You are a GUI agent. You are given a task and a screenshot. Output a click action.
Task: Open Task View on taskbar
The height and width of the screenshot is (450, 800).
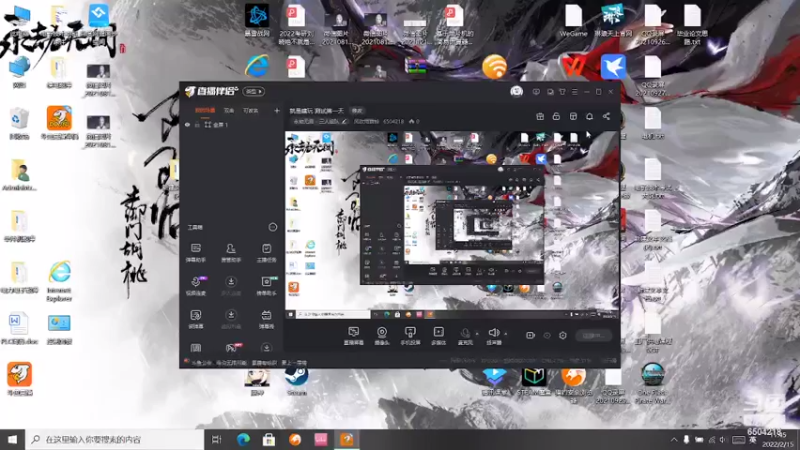(217, 439)
